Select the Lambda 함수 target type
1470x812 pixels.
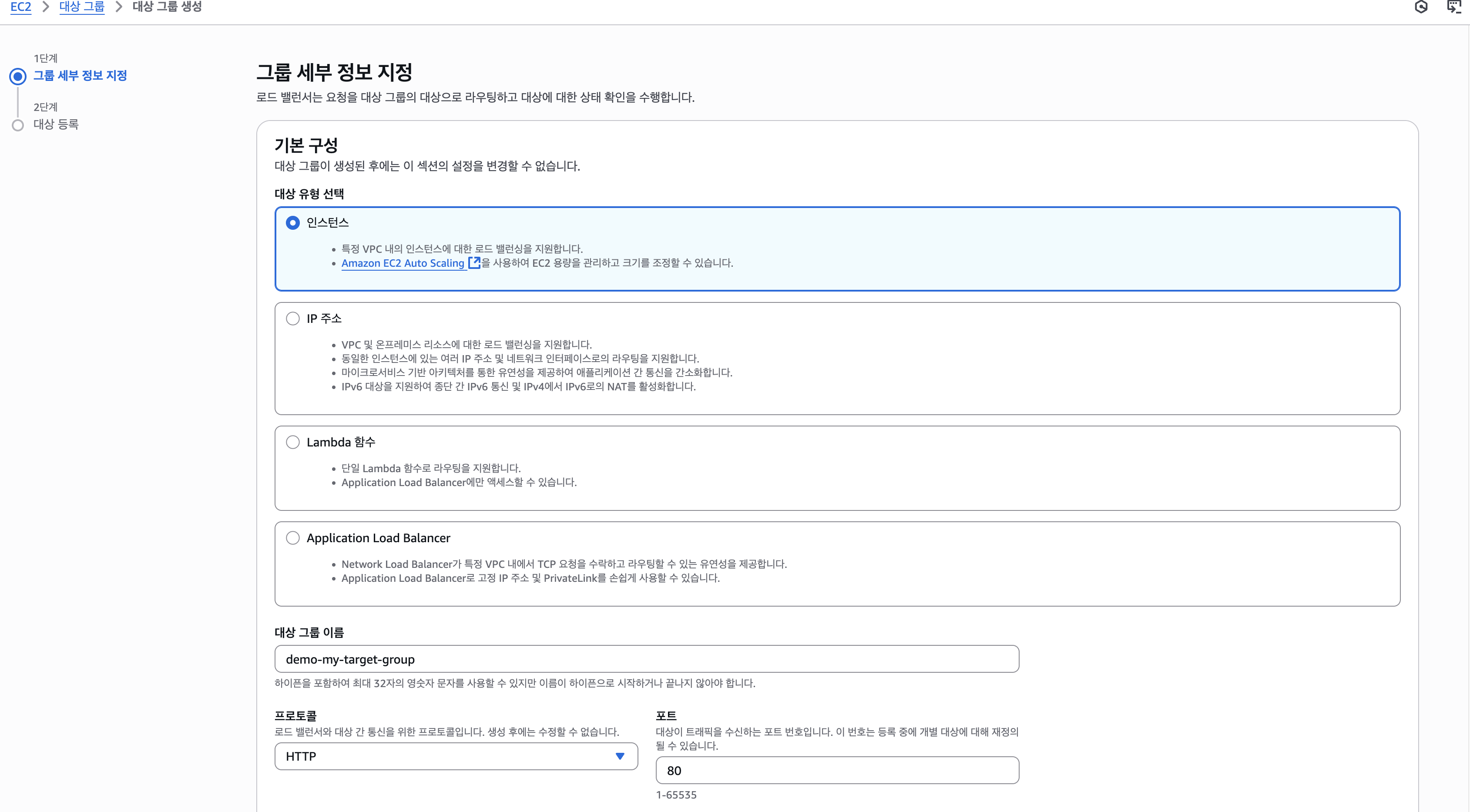(293, 442)
